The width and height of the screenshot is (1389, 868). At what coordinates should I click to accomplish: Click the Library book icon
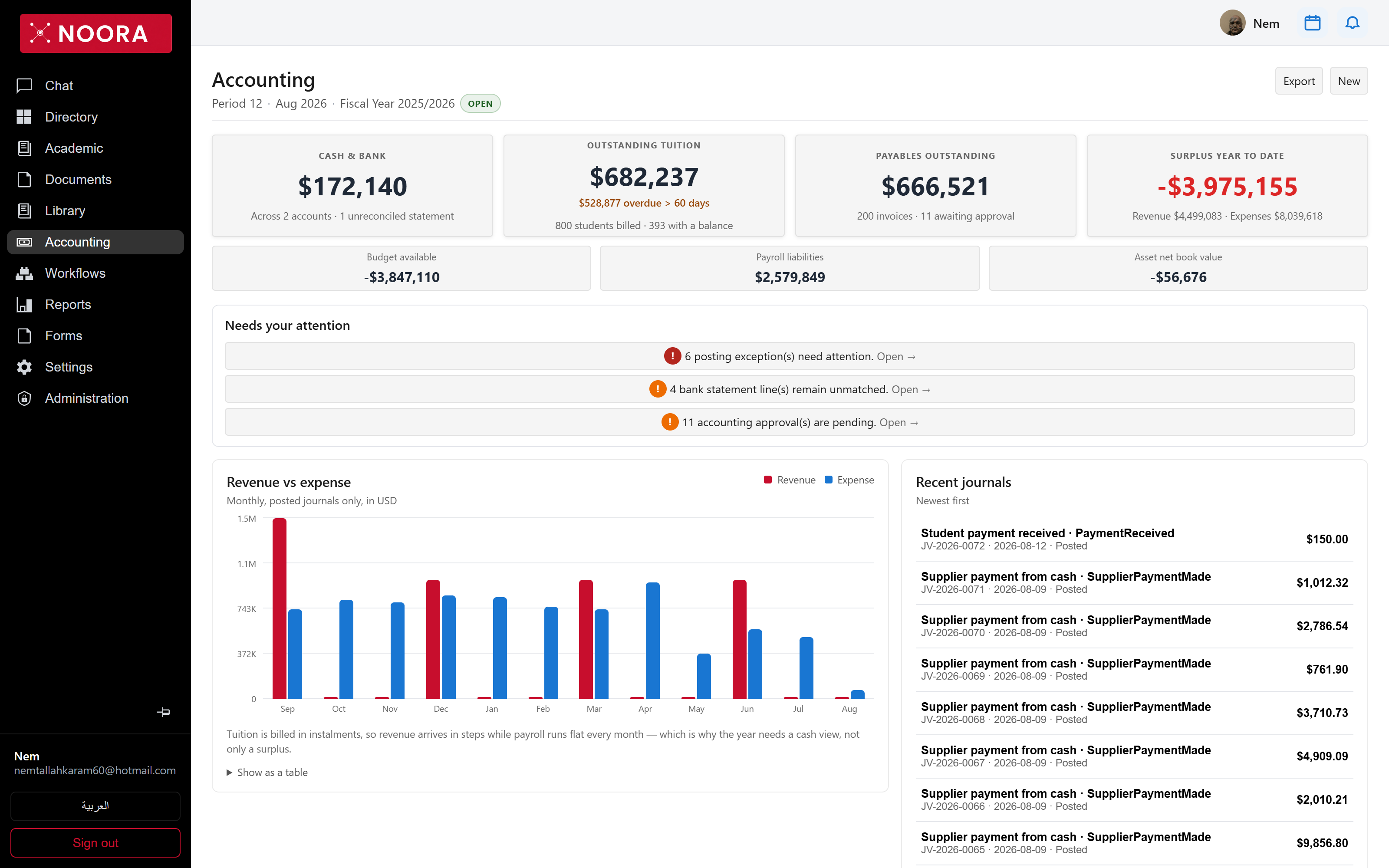pyautogui.click(x=24, y=210)
